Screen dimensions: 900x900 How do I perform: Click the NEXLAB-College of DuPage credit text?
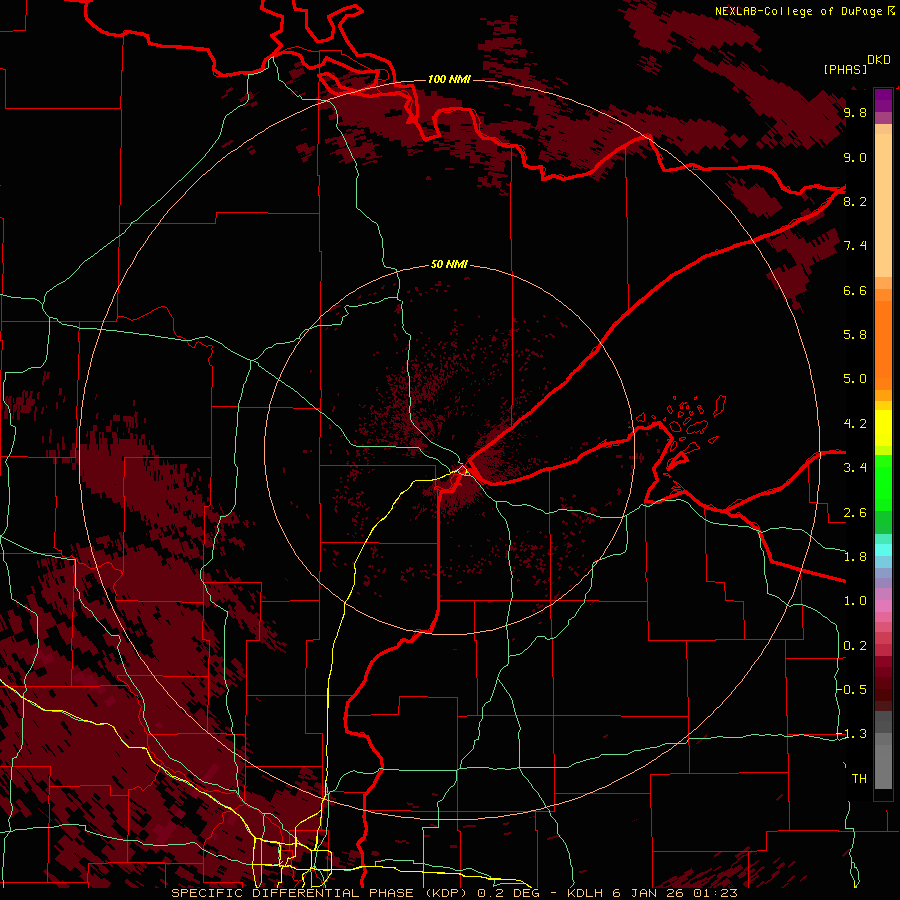point(798,11)
